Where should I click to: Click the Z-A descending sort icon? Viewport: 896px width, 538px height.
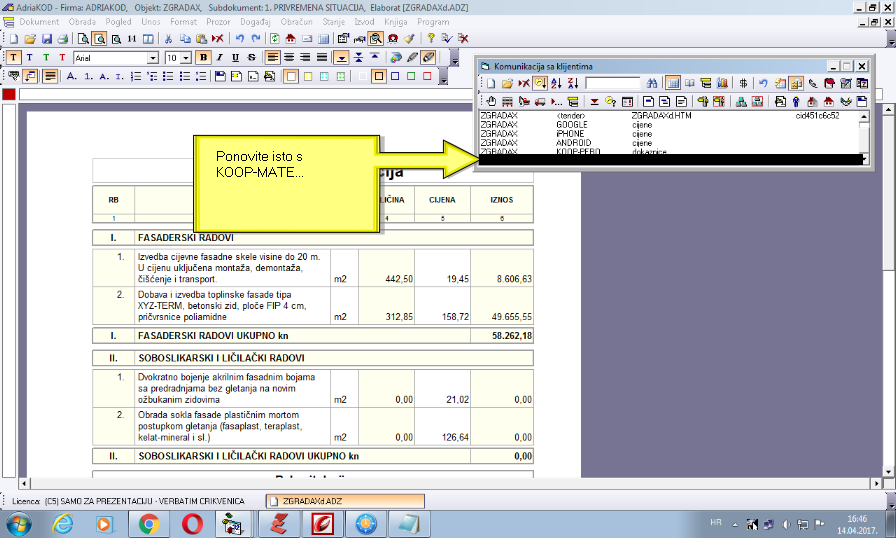[573, 83]
